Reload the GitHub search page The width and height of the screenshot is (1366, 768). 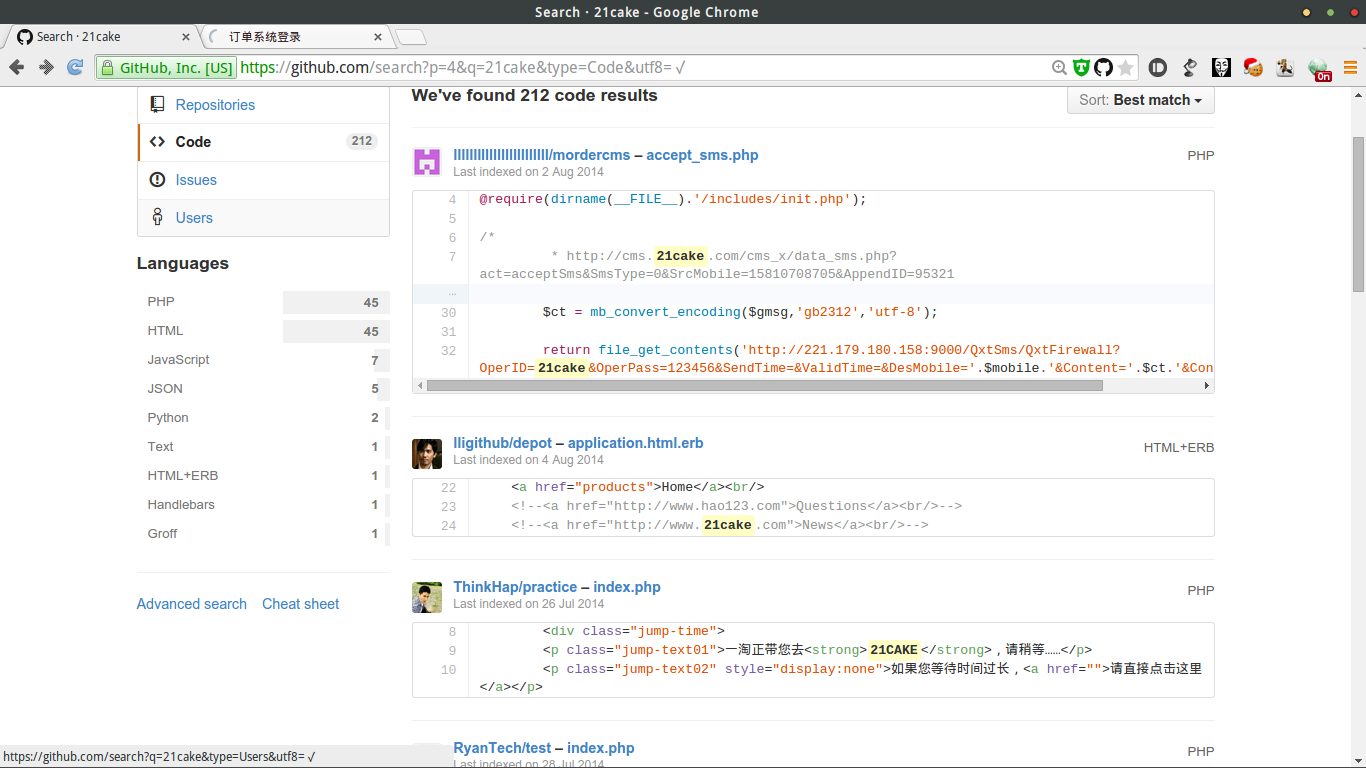75,67
